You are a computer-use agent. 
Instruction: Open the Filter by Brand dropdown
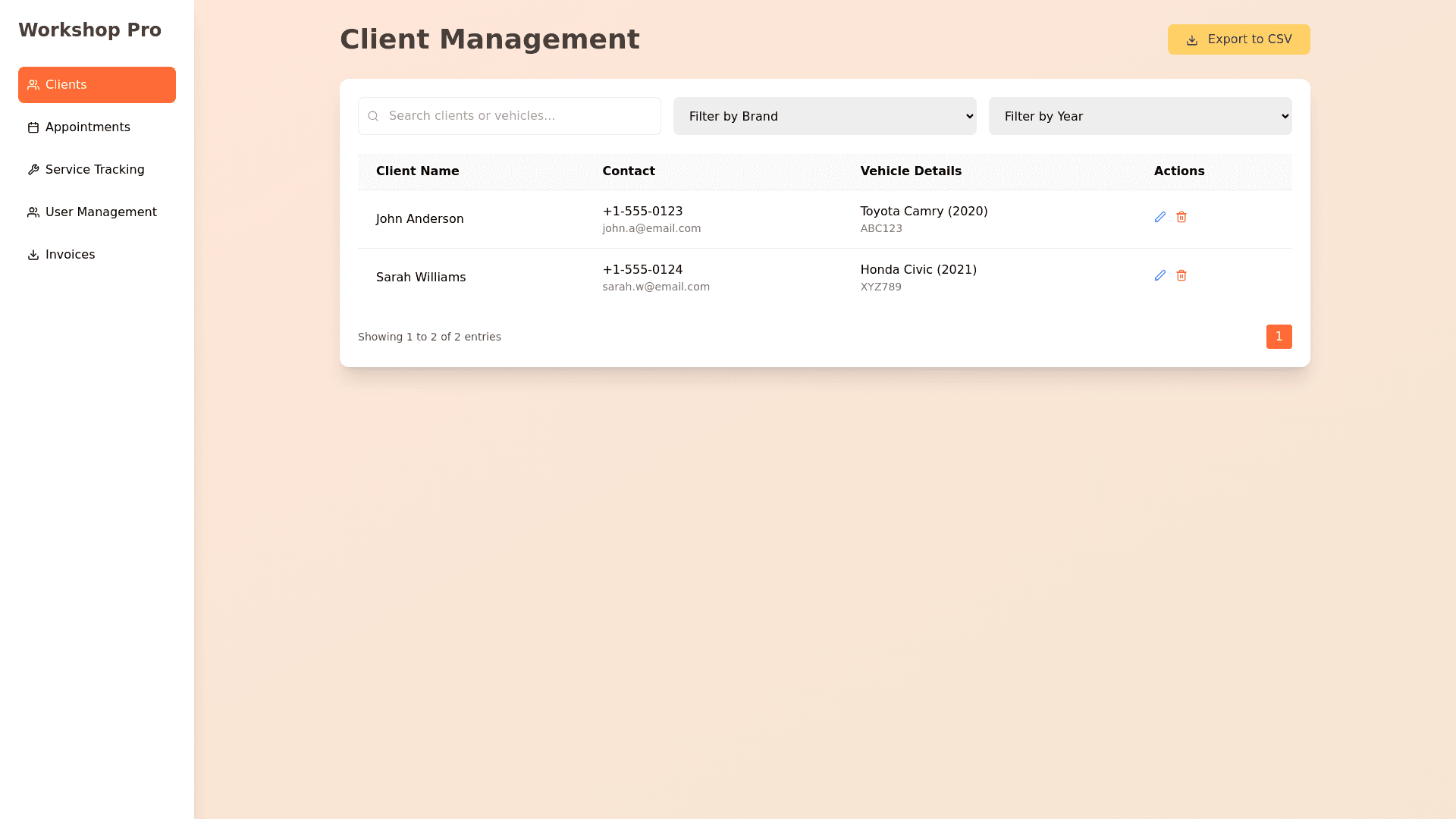pyautogui.click(x=824, y=116)
